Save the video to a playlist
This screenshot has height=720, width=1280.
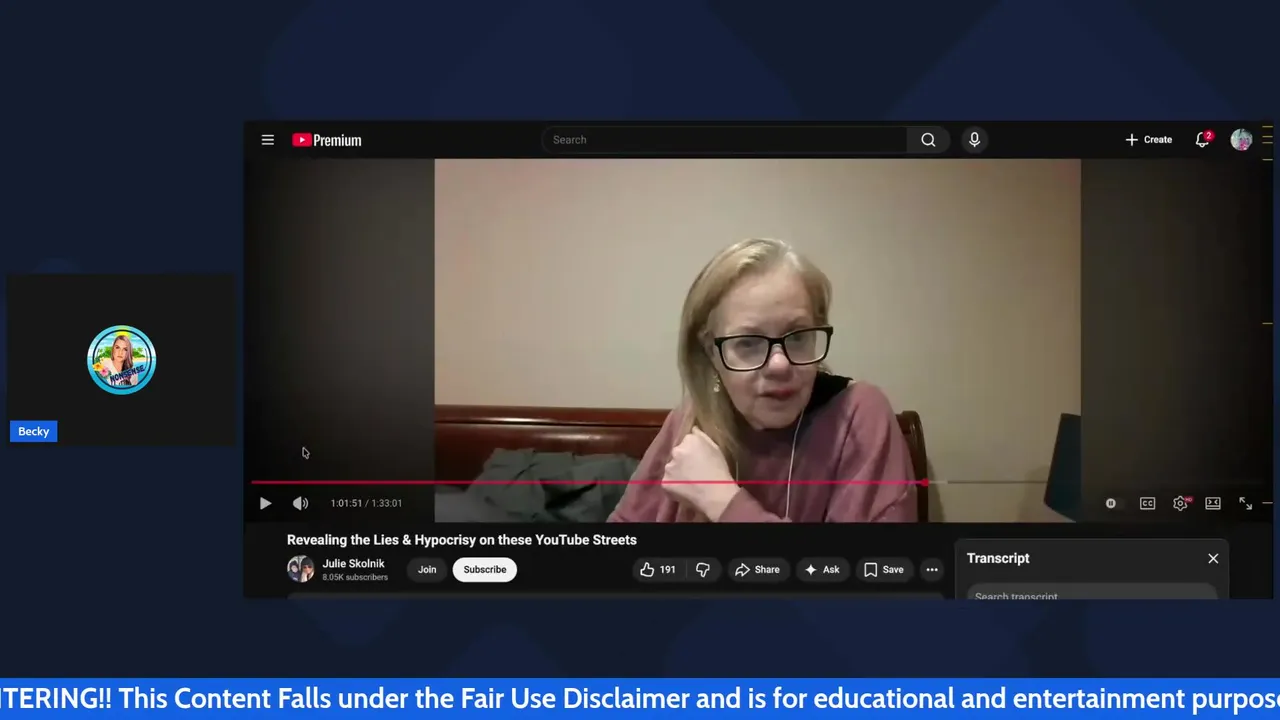click(884, 569)
